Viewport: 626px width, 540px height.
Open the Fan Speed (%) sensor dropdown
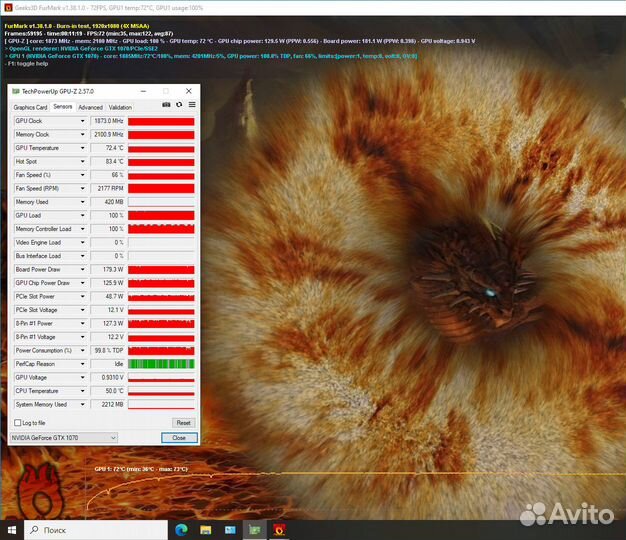[x=83, y=175]
